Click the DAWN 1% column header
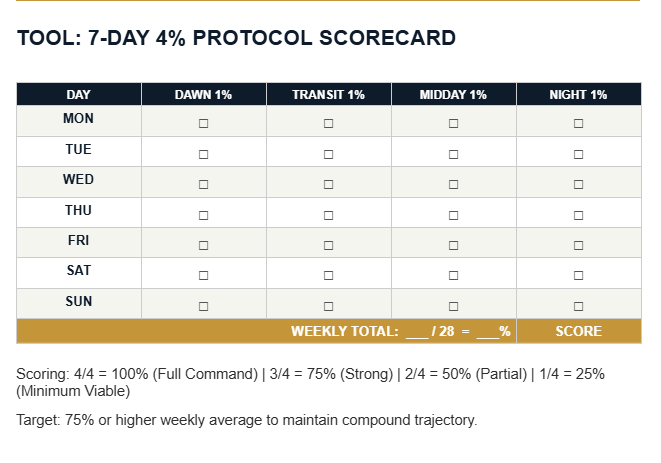This screenshot has width=661, height=463. (x=204, y=94)
